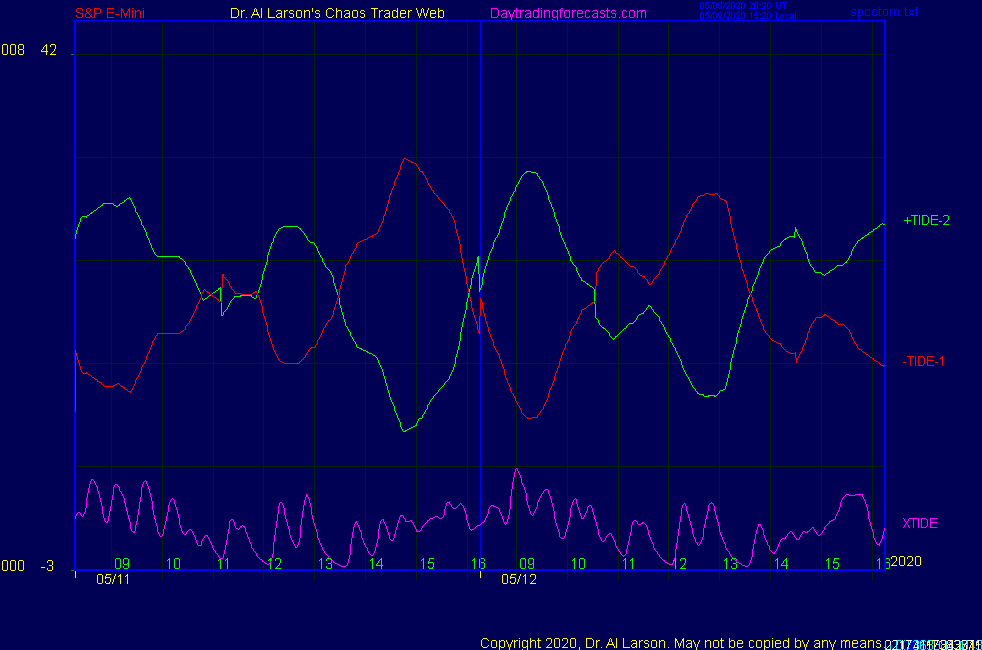Click the y-axis value 42
Screen dimensions: 982x650
point(49,51)
